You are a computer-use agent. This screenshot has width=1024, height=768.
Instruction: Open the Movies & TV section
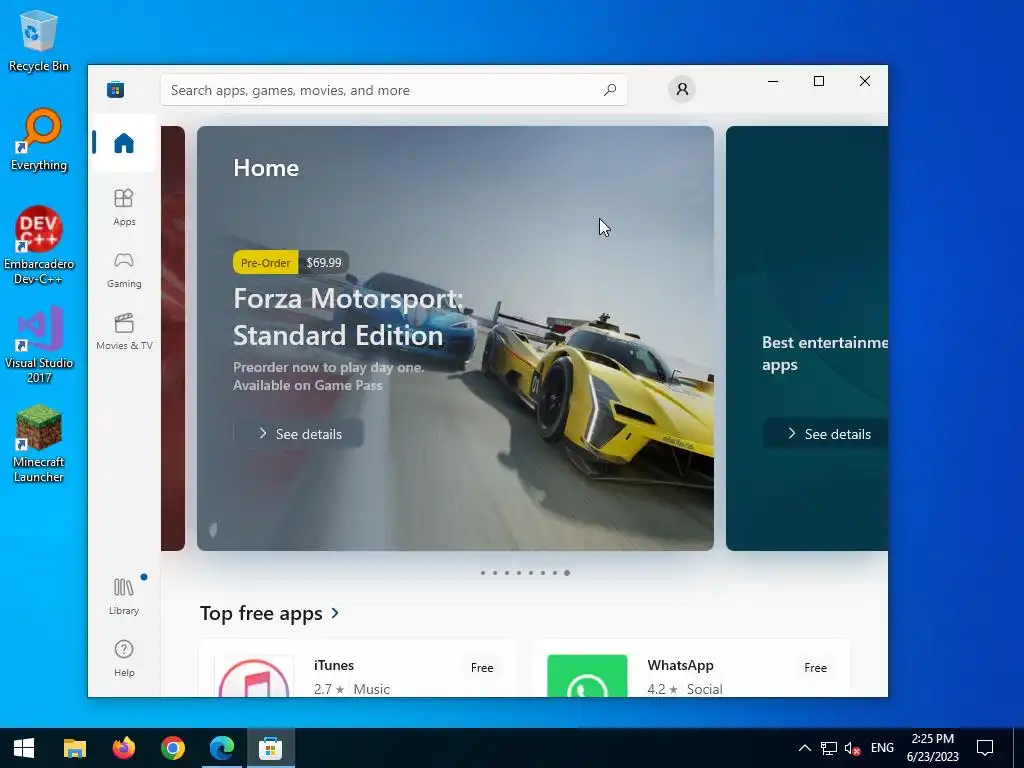[x=123, y=332]
